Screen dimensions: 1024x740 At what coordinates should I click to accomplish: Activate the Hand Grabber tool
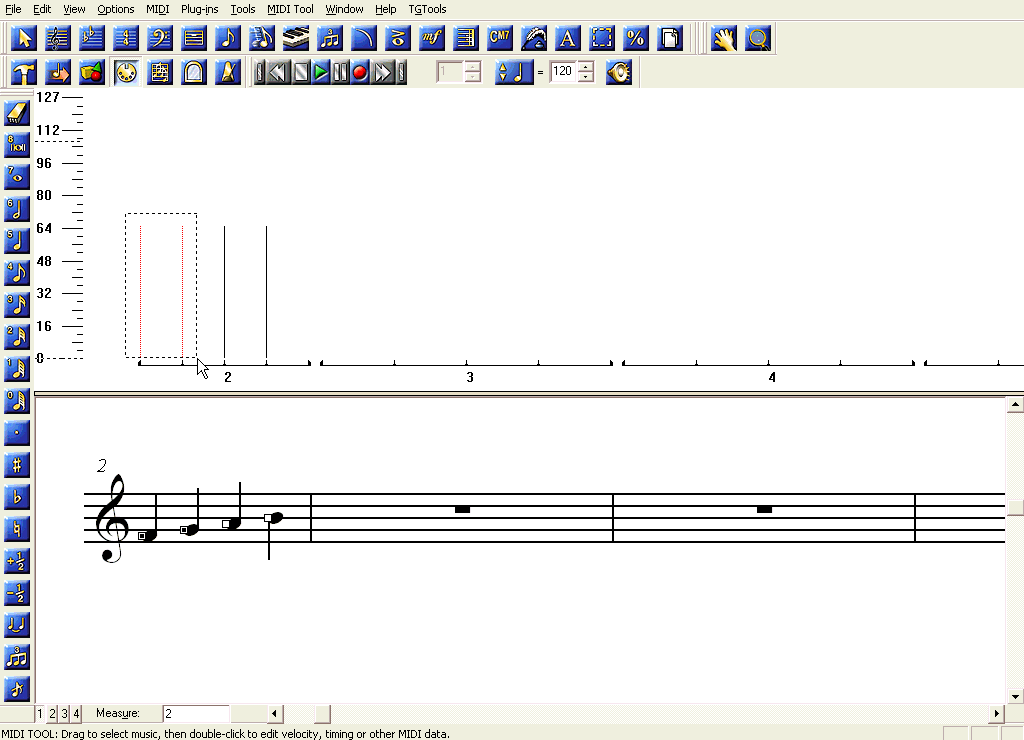point(724,39)
